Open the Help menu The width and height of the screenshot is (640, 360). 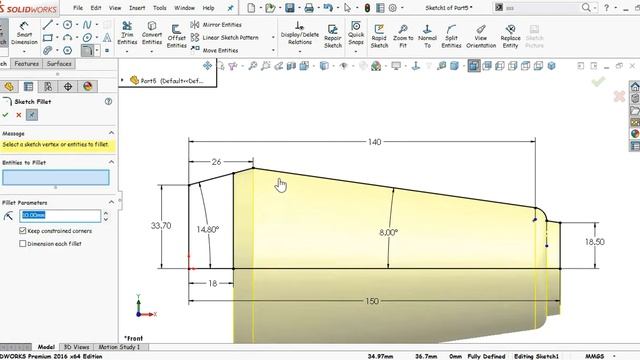point(209,8)
